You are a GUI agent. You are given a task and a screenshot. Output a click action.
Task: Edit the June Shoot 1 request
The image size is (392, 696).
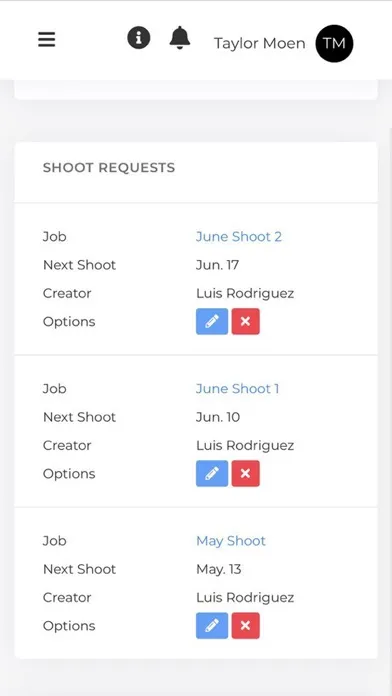[x=212, y=474]
